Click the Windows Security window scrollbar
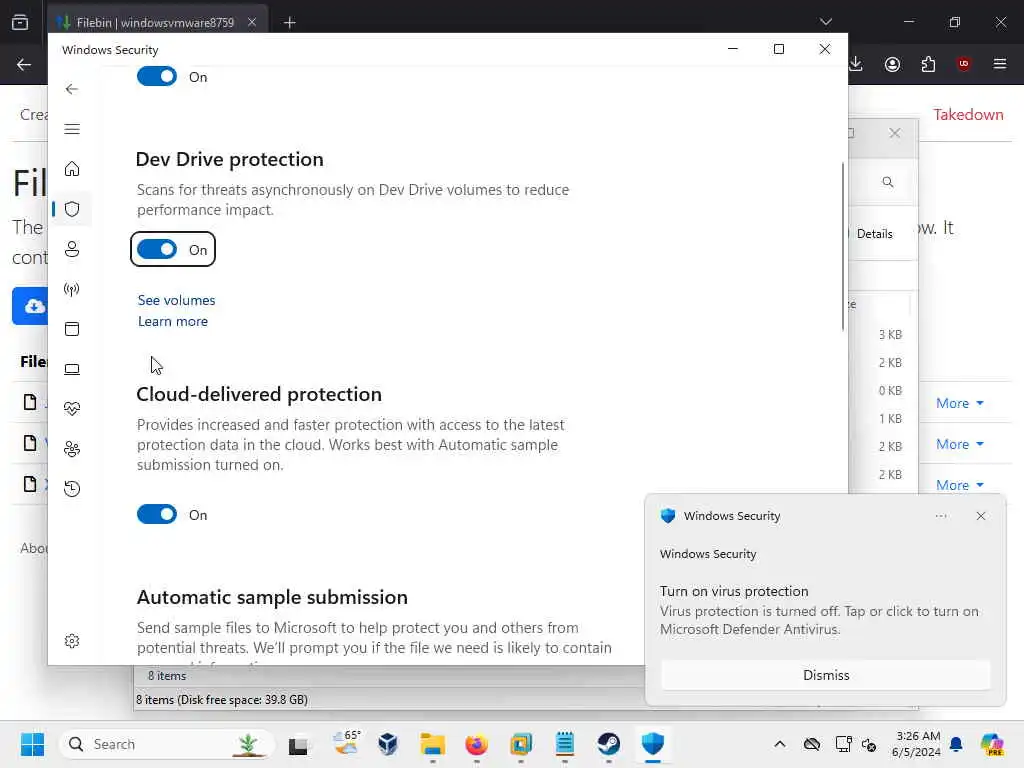 coord(843,247)
